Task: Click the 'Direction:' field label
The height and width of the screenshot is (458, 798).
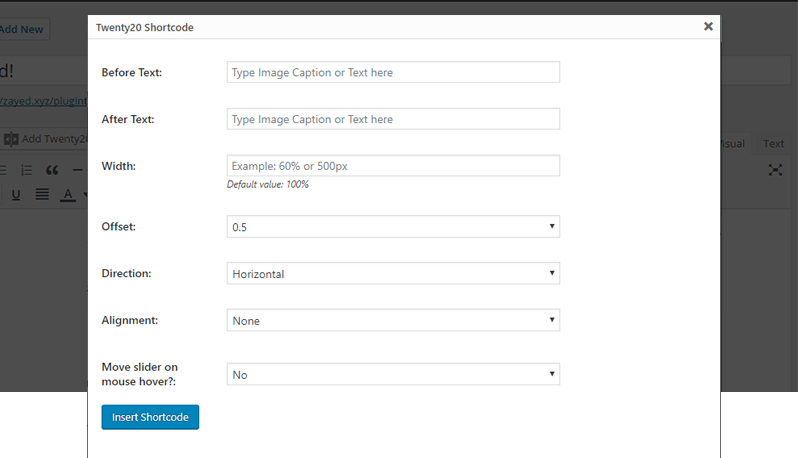Action: point(126,273)
